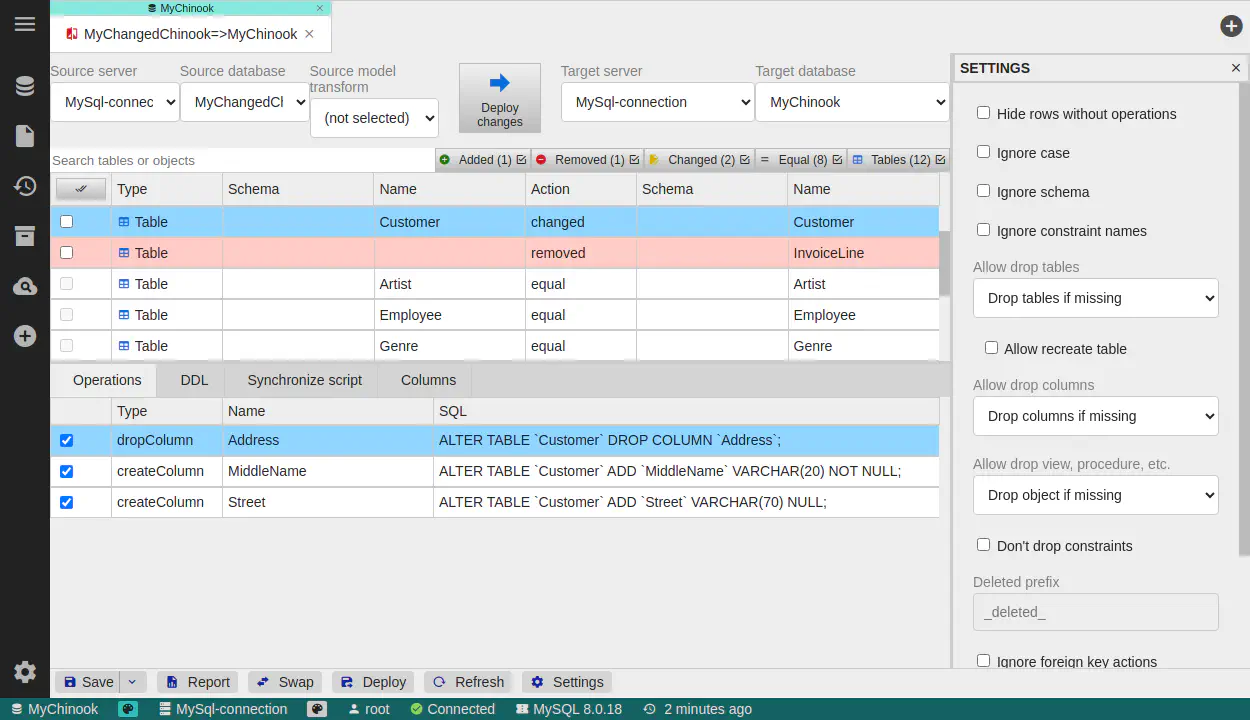Open the Allow drop tables dropdown
Image resolution: width=1250 pixels, height=720 pixels.
[x=1095, y=298]
